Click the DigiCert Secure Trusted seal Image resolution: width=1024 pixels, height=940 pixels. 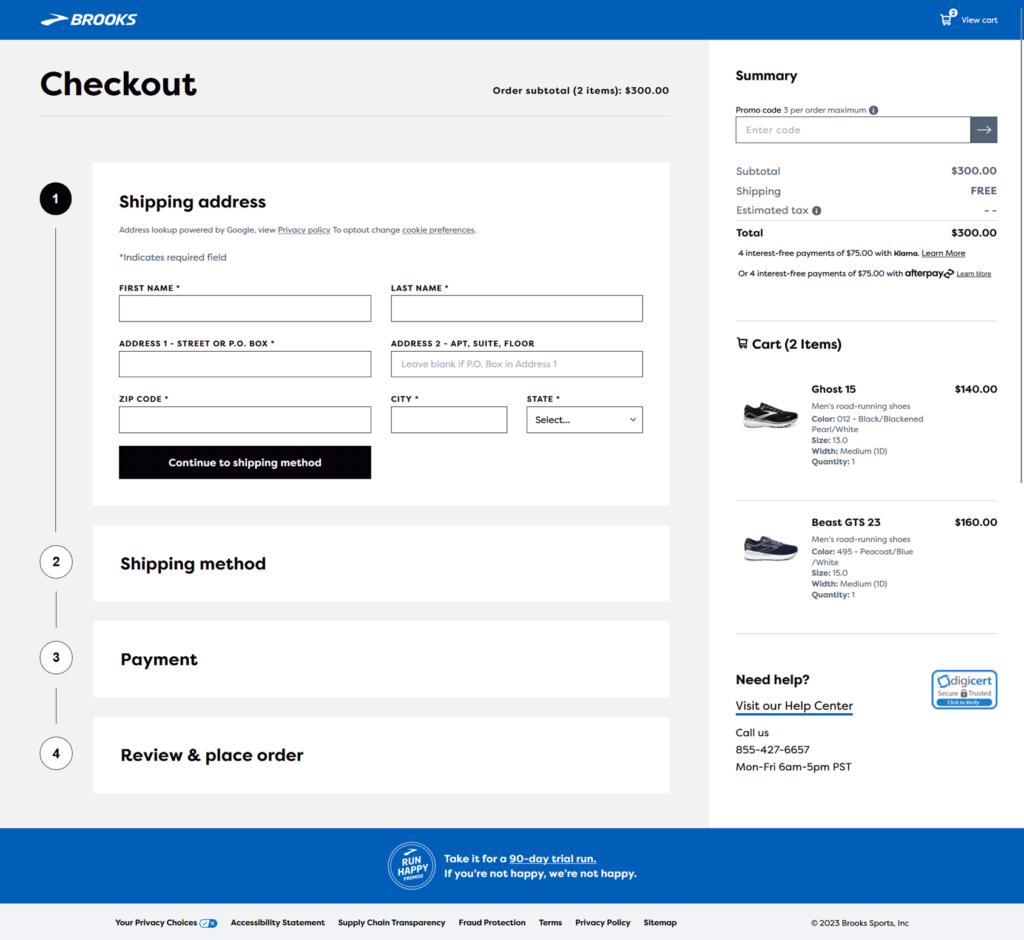(963, 689)
